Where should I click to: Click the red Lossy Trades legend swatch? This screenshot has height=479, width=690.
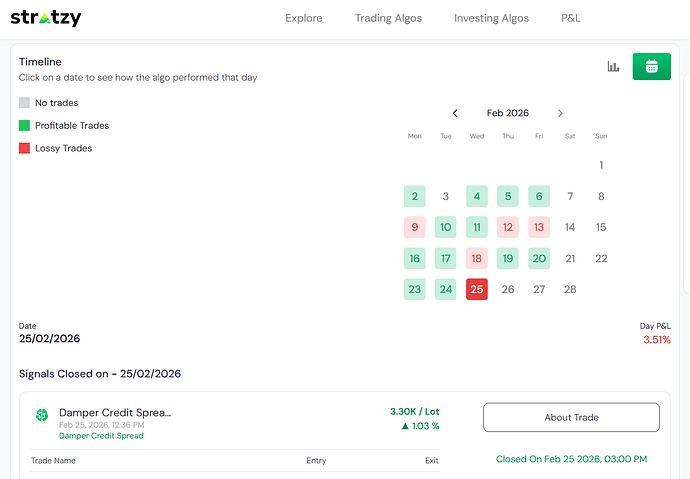click(x=25, y=149)
